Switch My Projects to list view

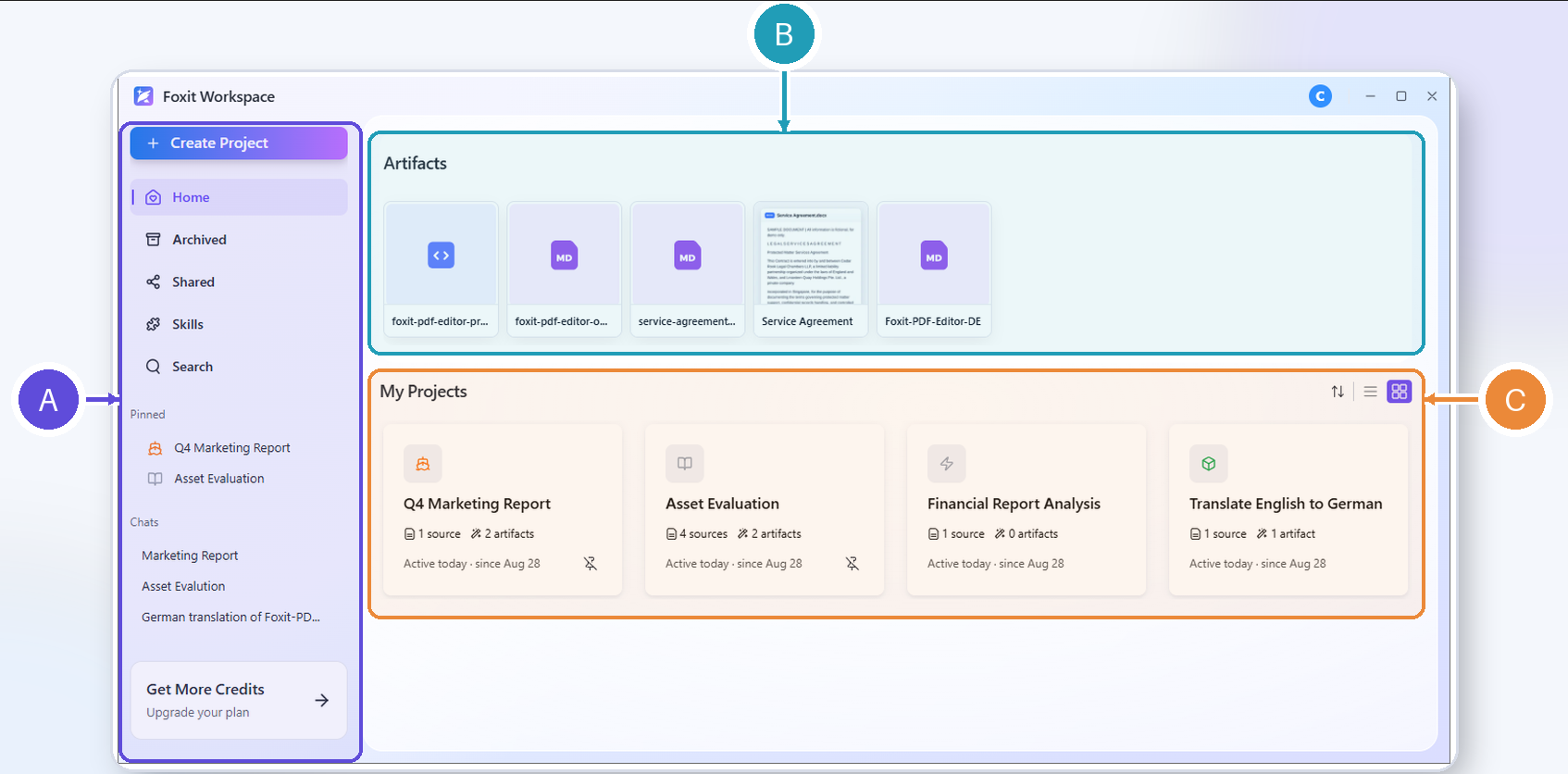point(1371,392)
